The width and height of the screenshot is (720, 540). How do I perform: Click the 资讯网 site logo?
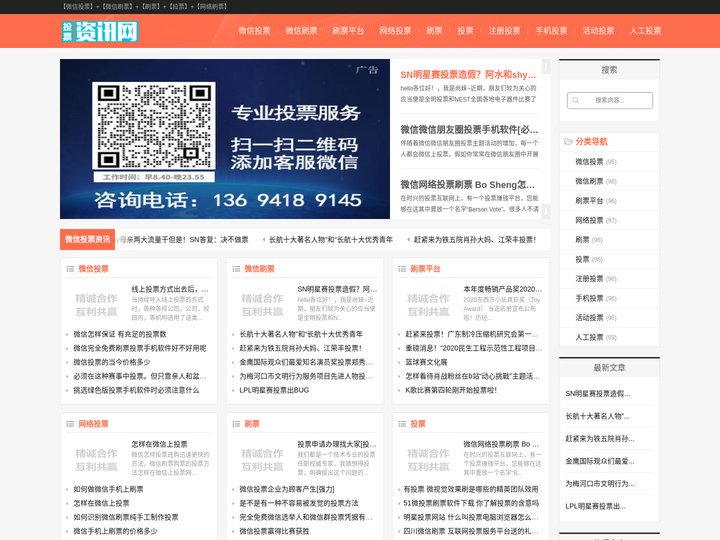(100, 31)
